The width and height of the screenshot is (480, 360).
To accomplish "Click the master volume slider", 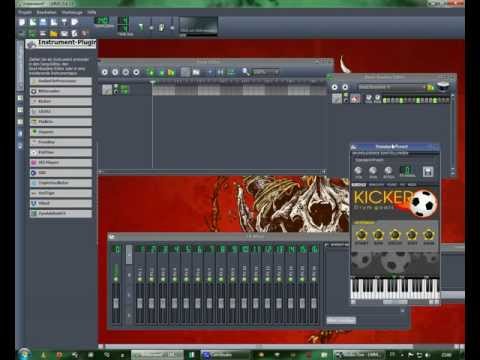I will 151,27.
